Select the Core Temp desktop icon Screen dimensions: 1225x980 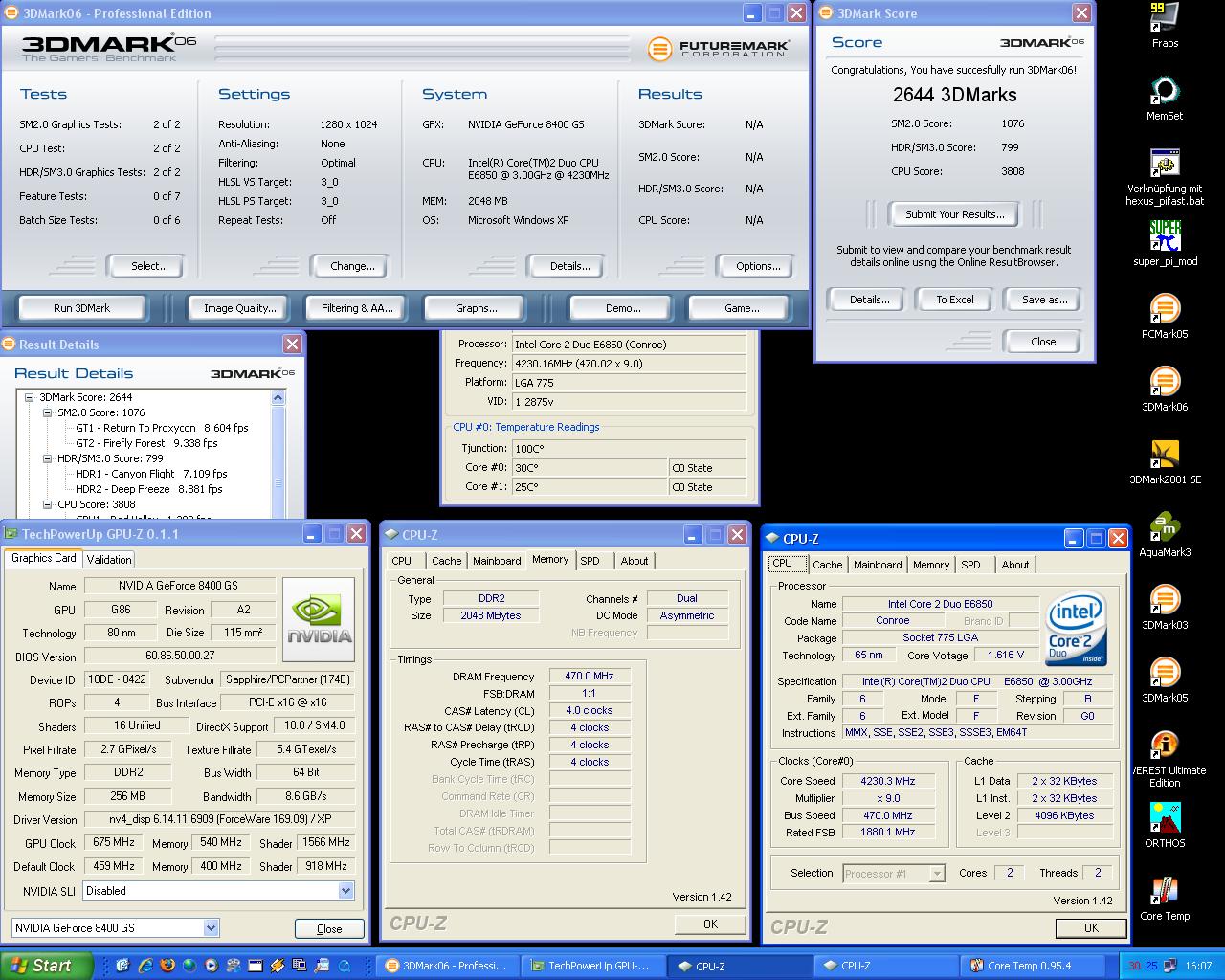[x=1165, y=891]
